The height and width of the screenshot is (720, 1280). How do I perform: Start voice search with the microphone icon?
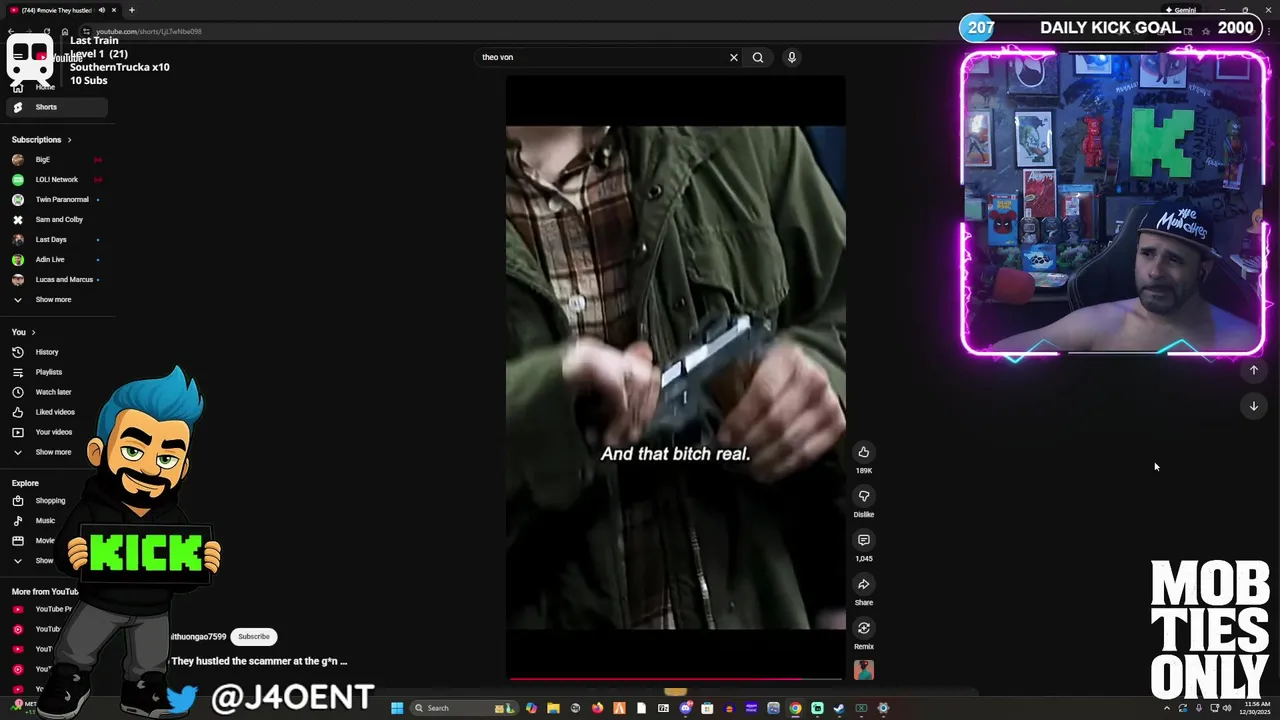792,57
